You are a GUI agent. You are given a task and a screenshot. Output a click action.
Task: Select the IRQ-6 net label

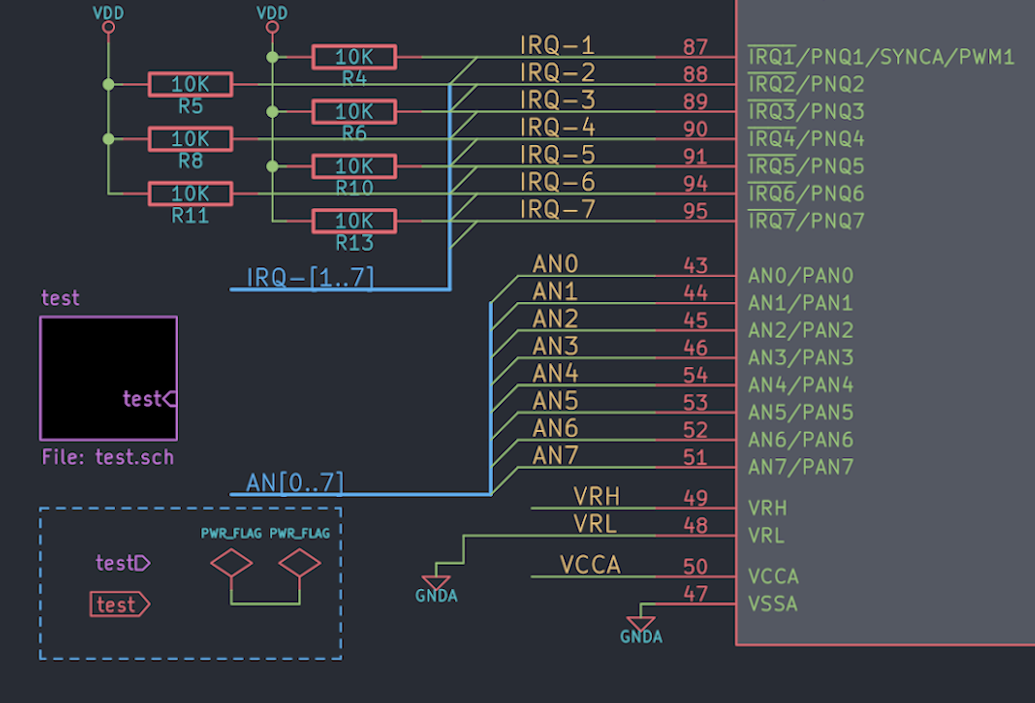point(557,182)
